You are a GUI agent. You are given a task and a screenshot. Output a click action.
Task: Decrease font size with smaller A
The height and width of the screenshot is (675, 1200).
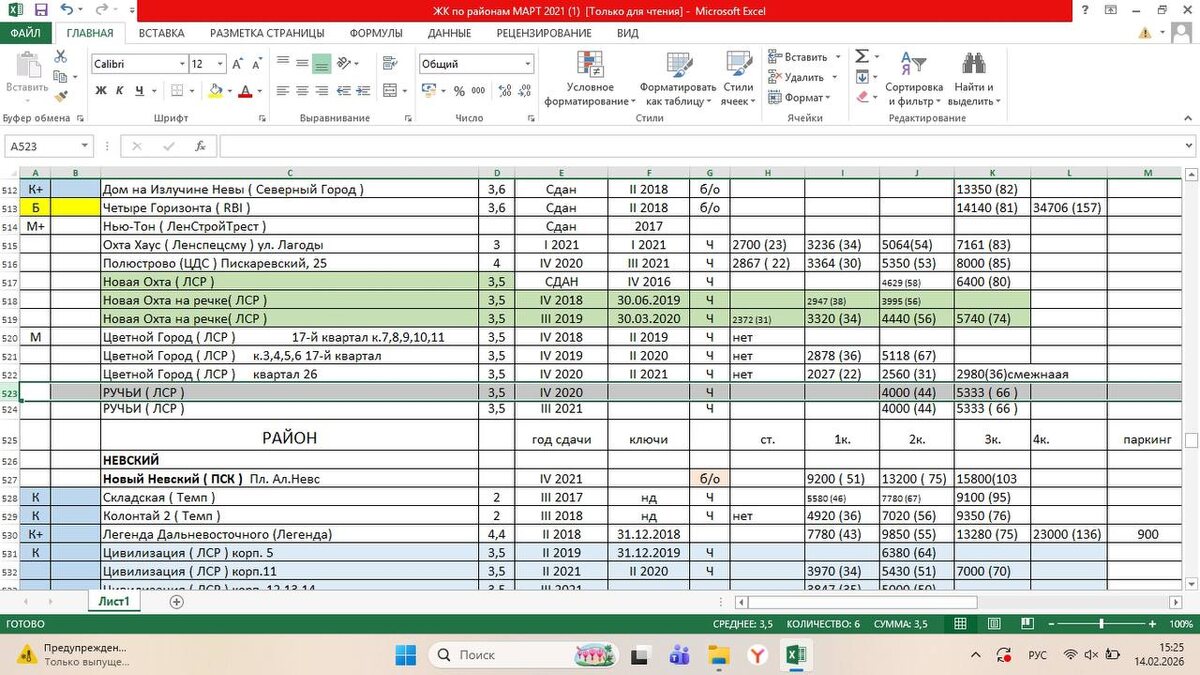pyautogui.click(x=259, y=64)
